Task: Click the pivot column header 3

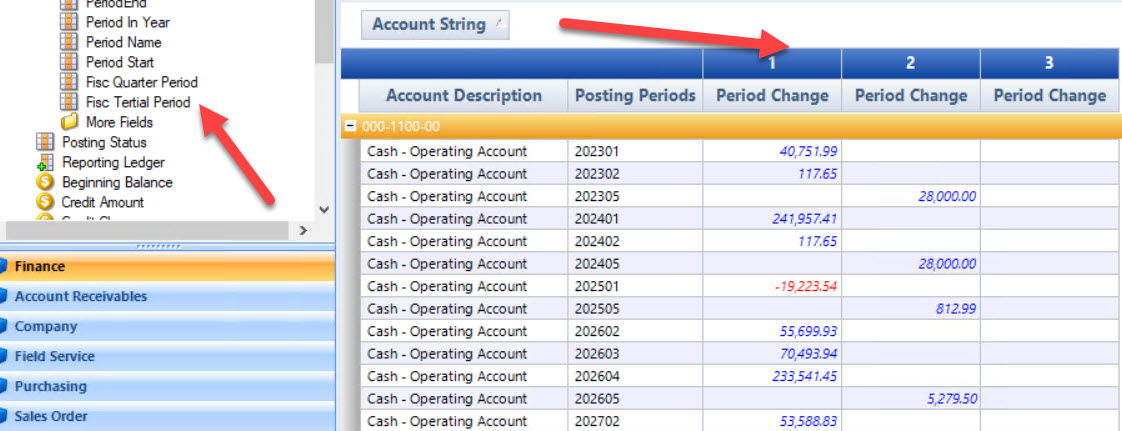Action: coord(1050,64)
